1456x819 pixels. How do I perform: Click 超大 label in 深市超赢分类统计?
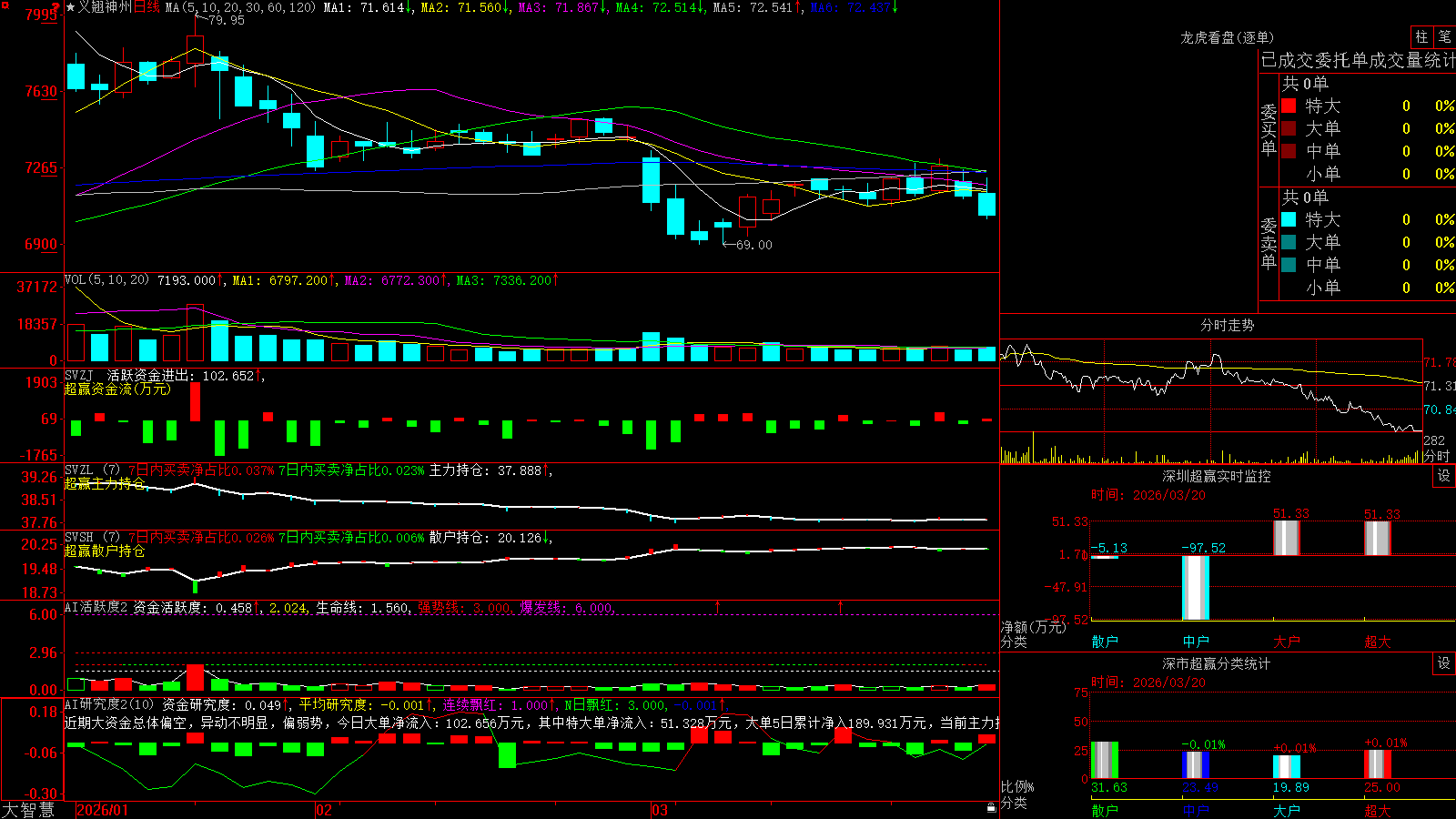(x=1378, y=810)
